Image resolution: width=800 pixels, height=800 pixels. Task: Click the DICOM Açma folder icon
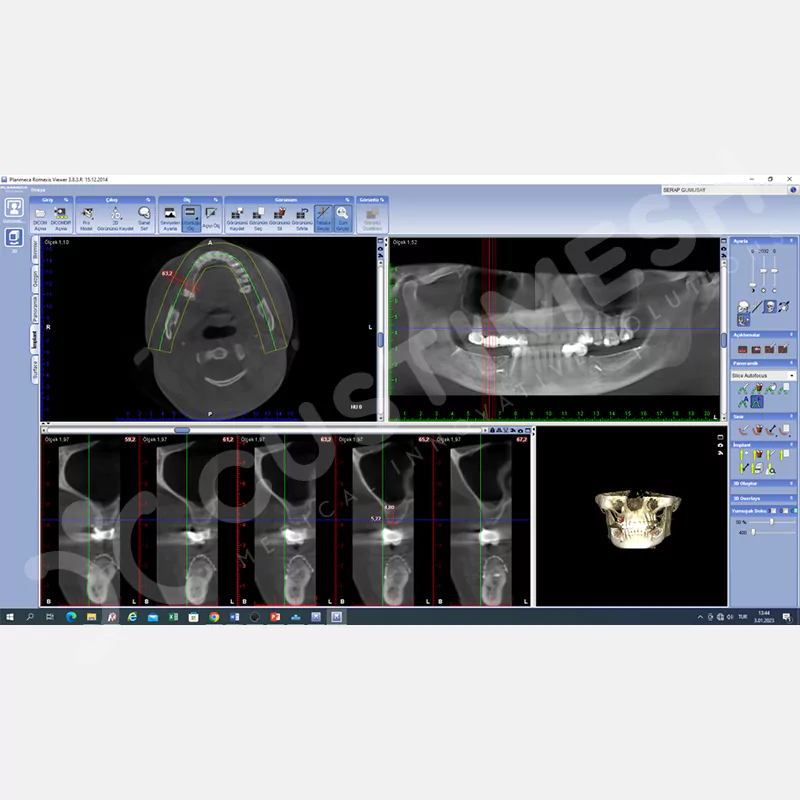click(x=41, y=214)
